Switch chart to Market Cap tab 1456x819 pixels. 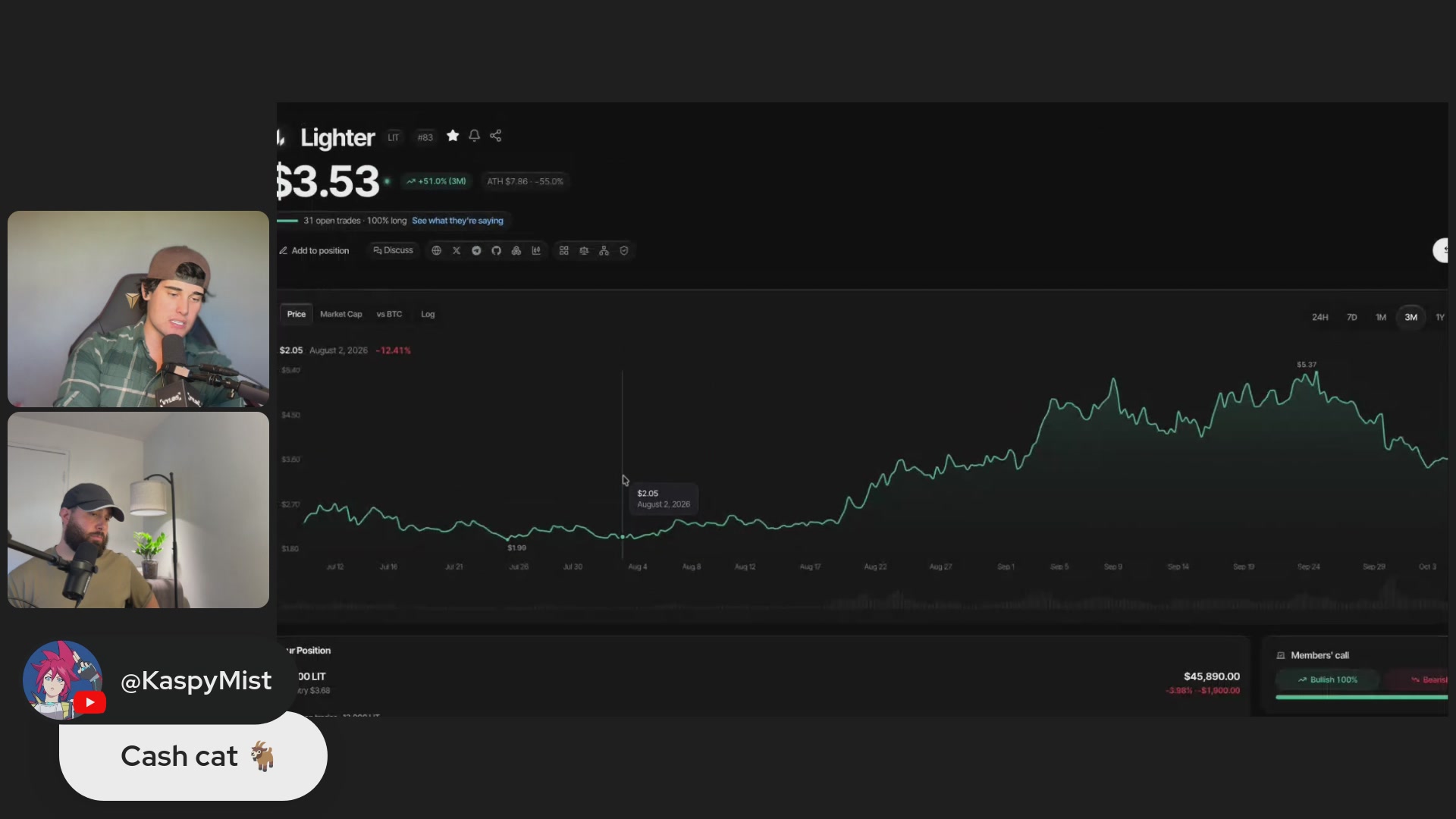pos(340,314)
